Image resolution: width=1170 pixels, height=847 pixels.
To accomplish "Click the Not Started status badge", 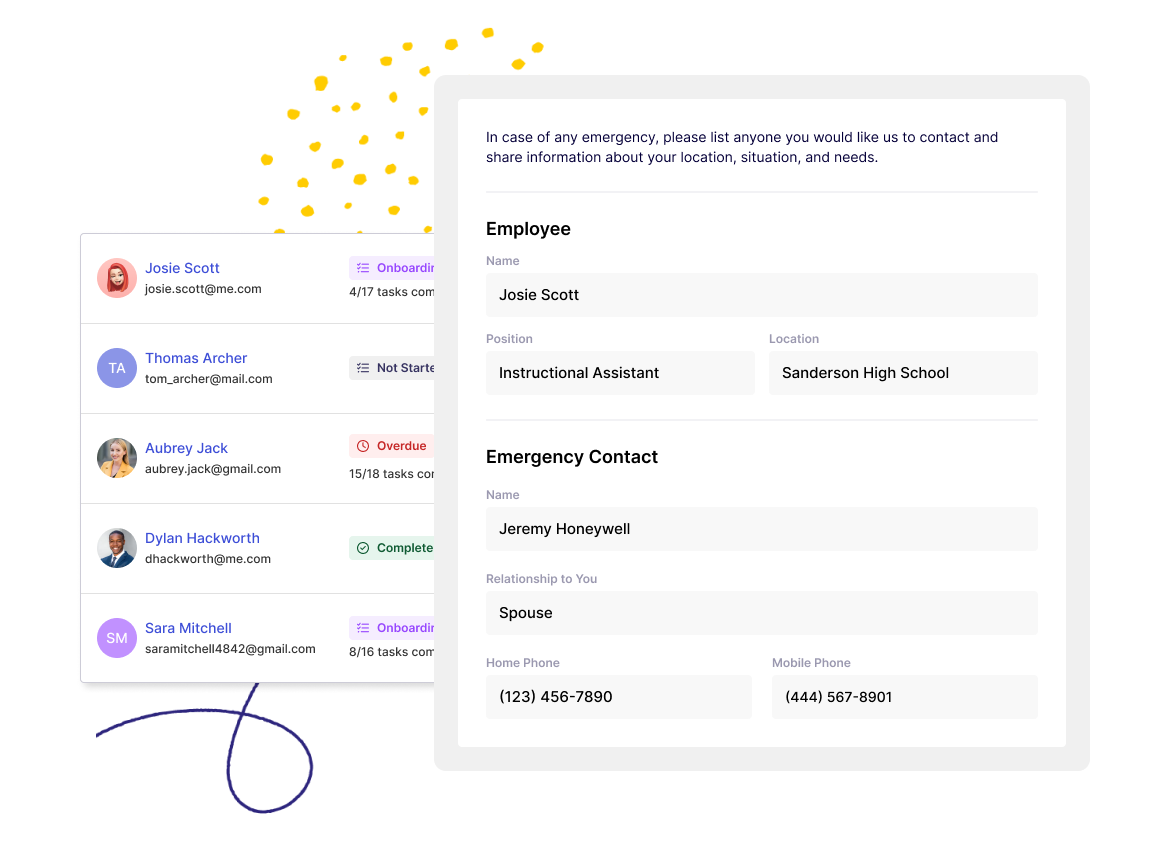I will click(x=392, y=368).
